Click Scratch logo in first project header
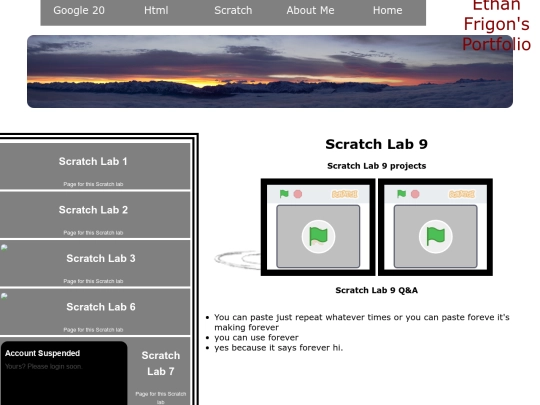 click(344, 194)
